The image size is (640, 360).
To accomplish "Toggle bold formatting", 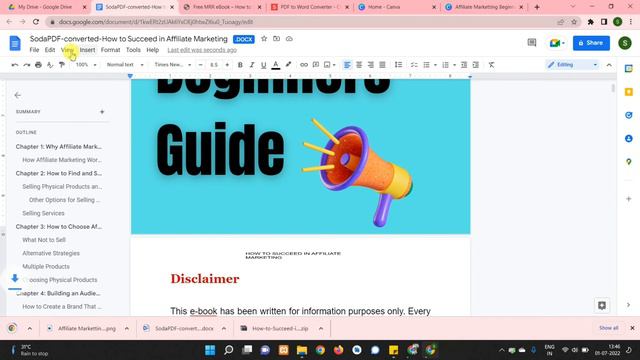I will (x=240, y=65).
